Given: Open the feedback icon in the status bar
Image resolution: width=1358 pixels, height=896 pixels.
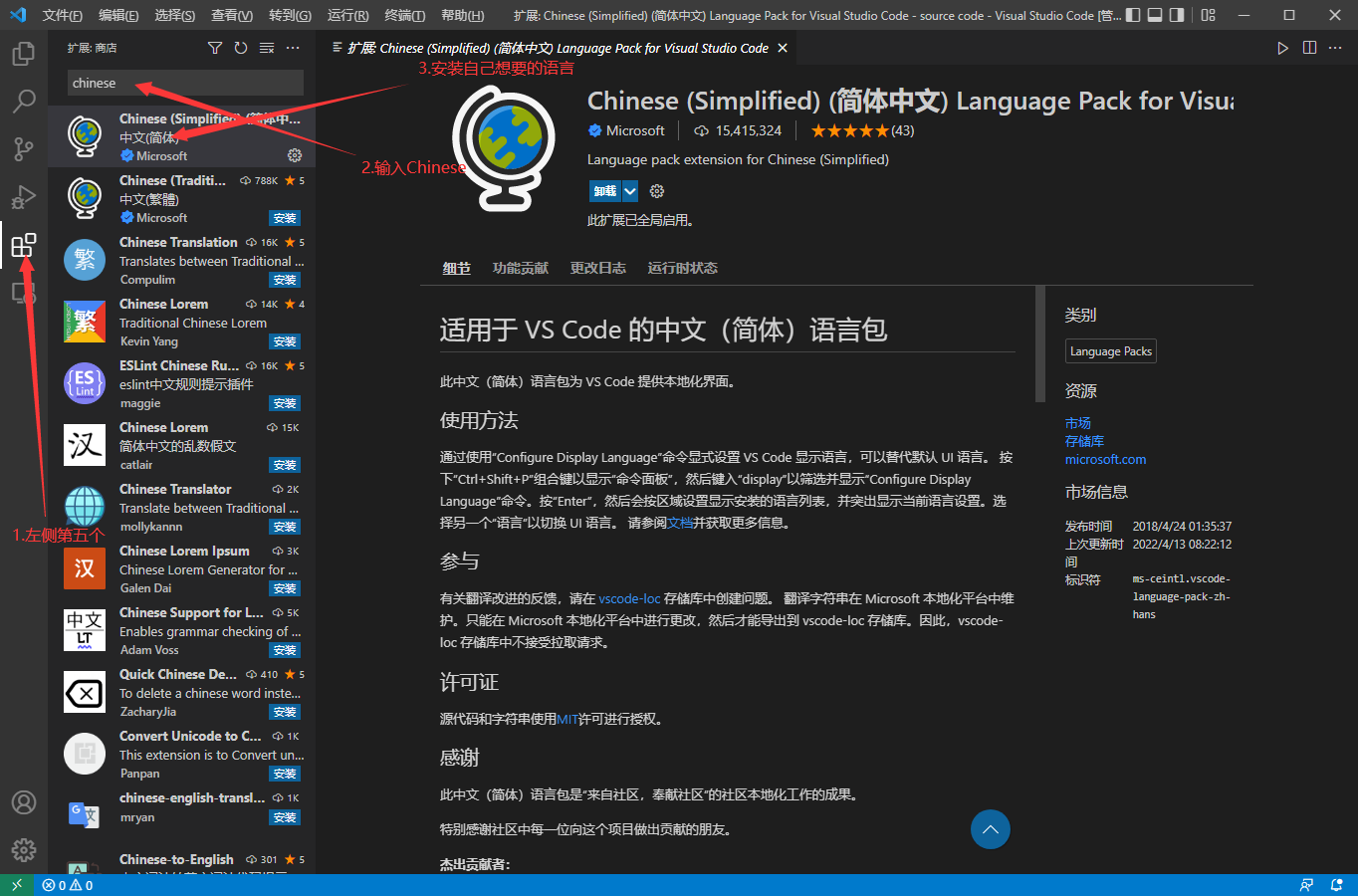Looking at the screenshot, I should pyautogui.click(x=1306, y=885).
